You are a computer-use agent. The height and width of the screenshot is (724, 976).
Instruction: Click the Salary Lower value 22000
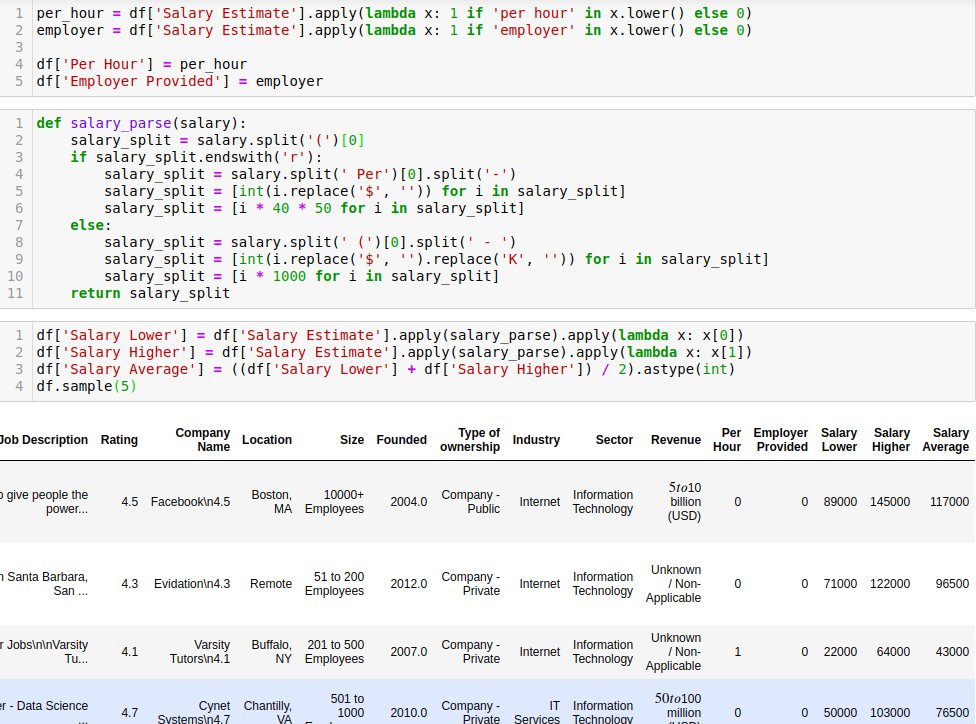point(840,652)
